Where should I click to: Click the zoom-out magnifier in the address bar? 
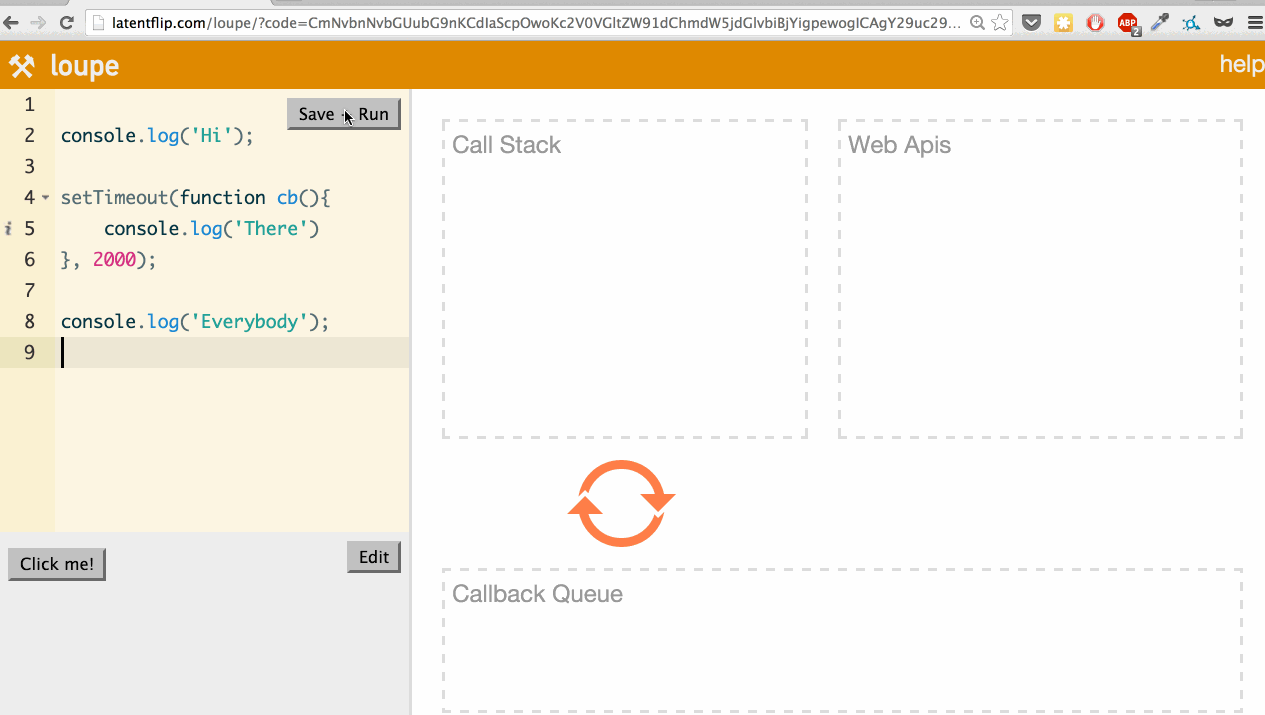(977, 22)
